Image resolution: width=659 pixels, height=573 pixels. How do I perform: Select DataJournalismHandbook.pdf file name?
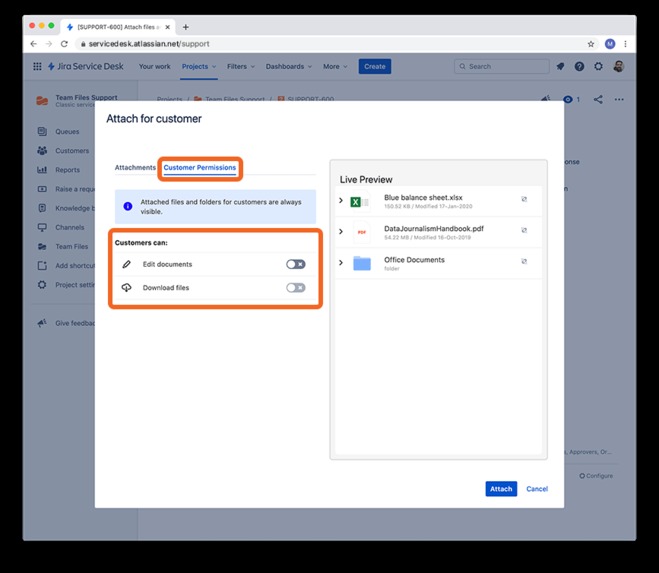(x=434, y=228)
